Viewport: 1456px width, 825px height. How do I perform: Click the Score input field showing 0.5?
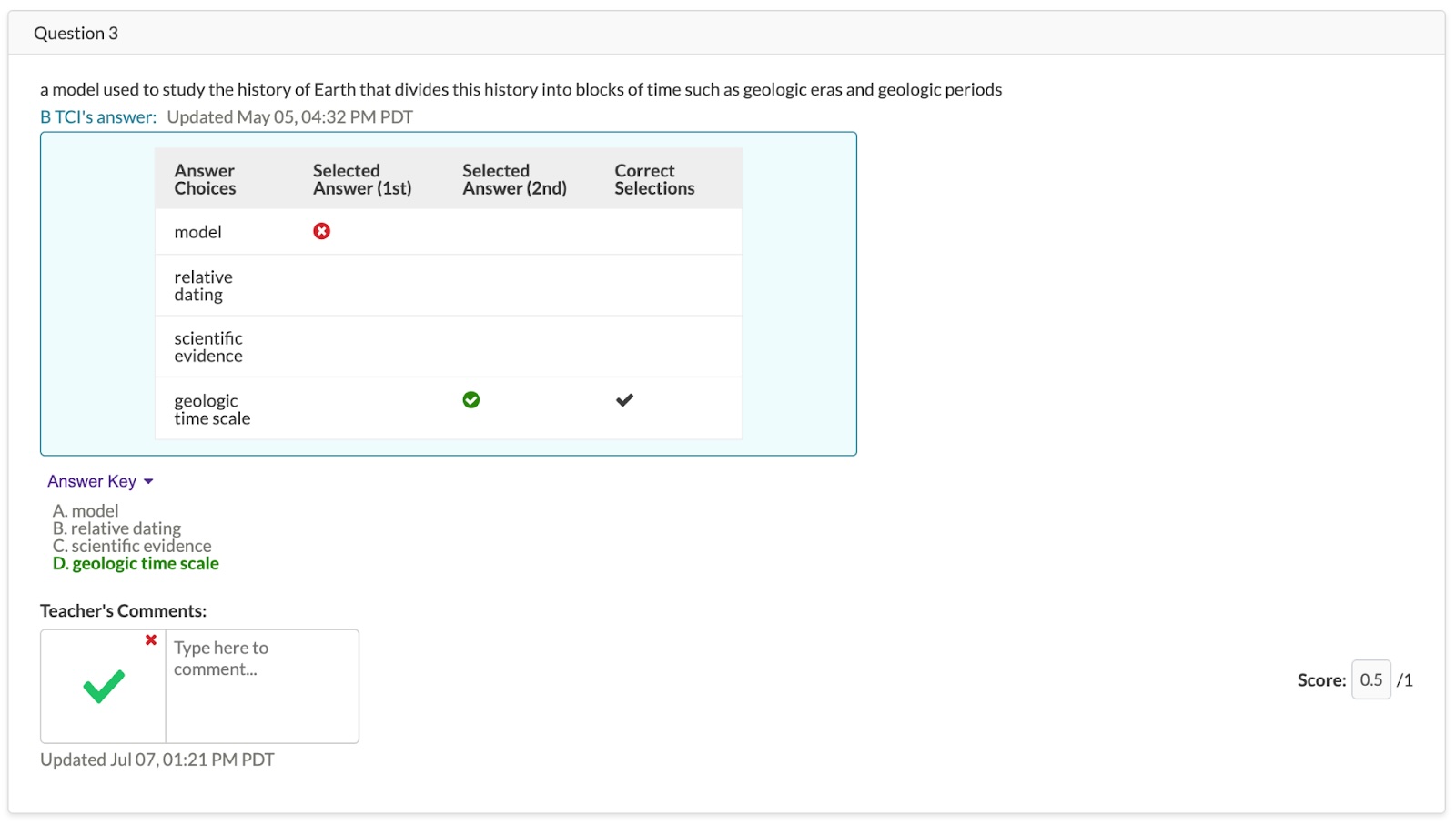[1370, 679]
